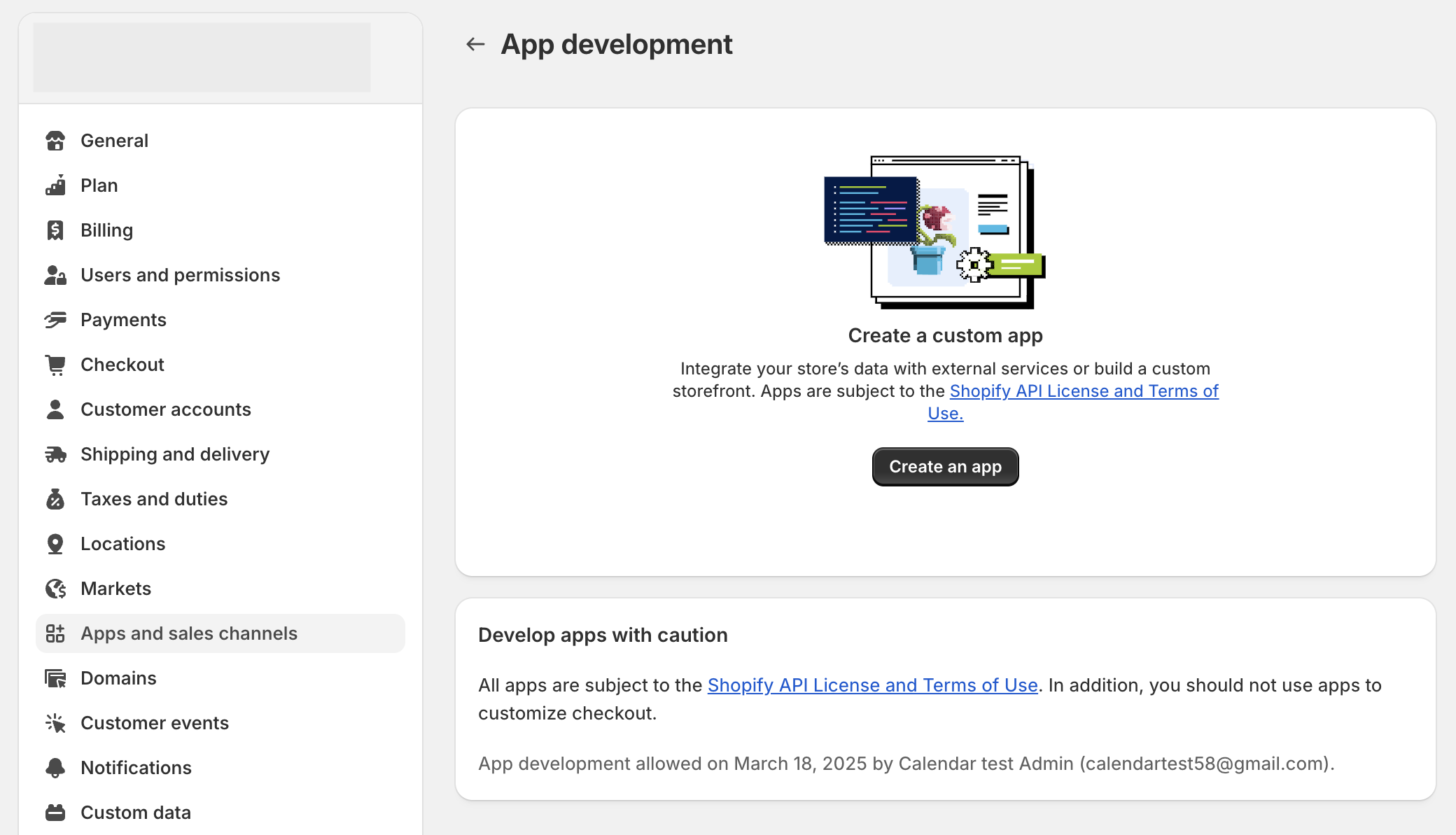Open Customer accounts settings
This screenshot has height=835, width=1456.
[x=220, y=409]
